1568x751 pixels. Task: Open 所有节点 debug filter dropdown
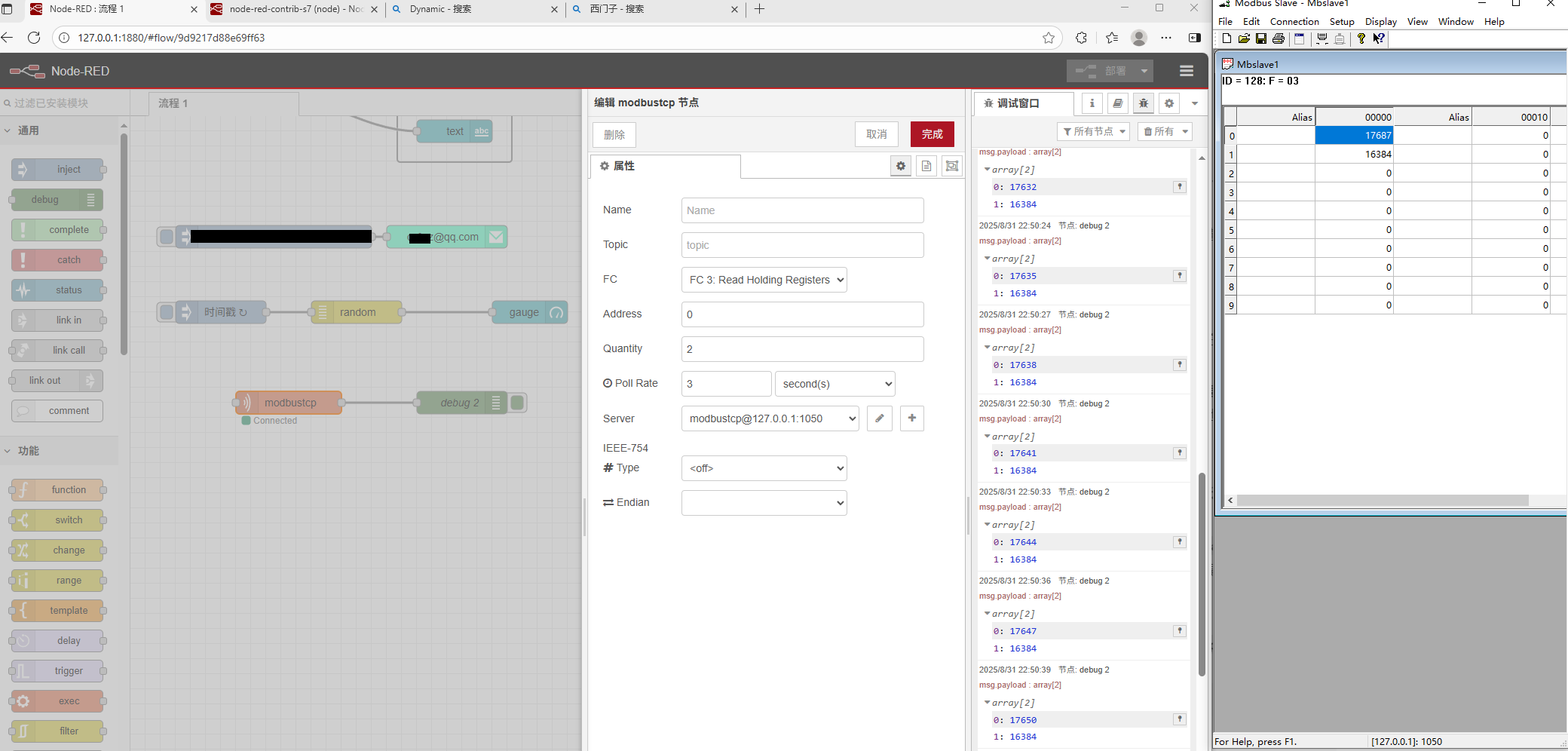1093,131
